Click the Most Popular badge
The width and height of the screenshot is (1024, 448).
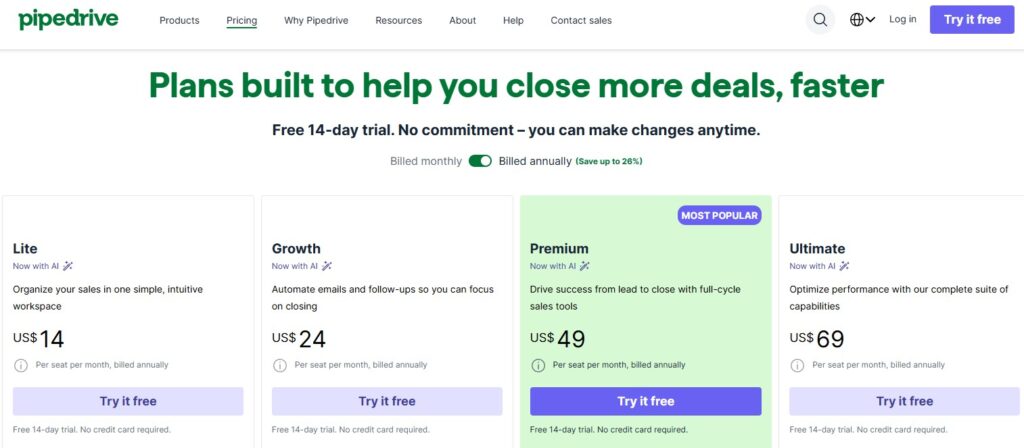[719, 215]
